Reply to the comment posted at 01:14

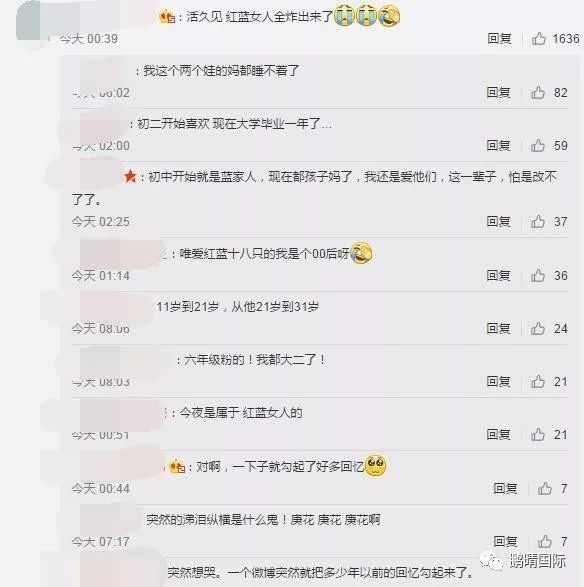(499, 276)
